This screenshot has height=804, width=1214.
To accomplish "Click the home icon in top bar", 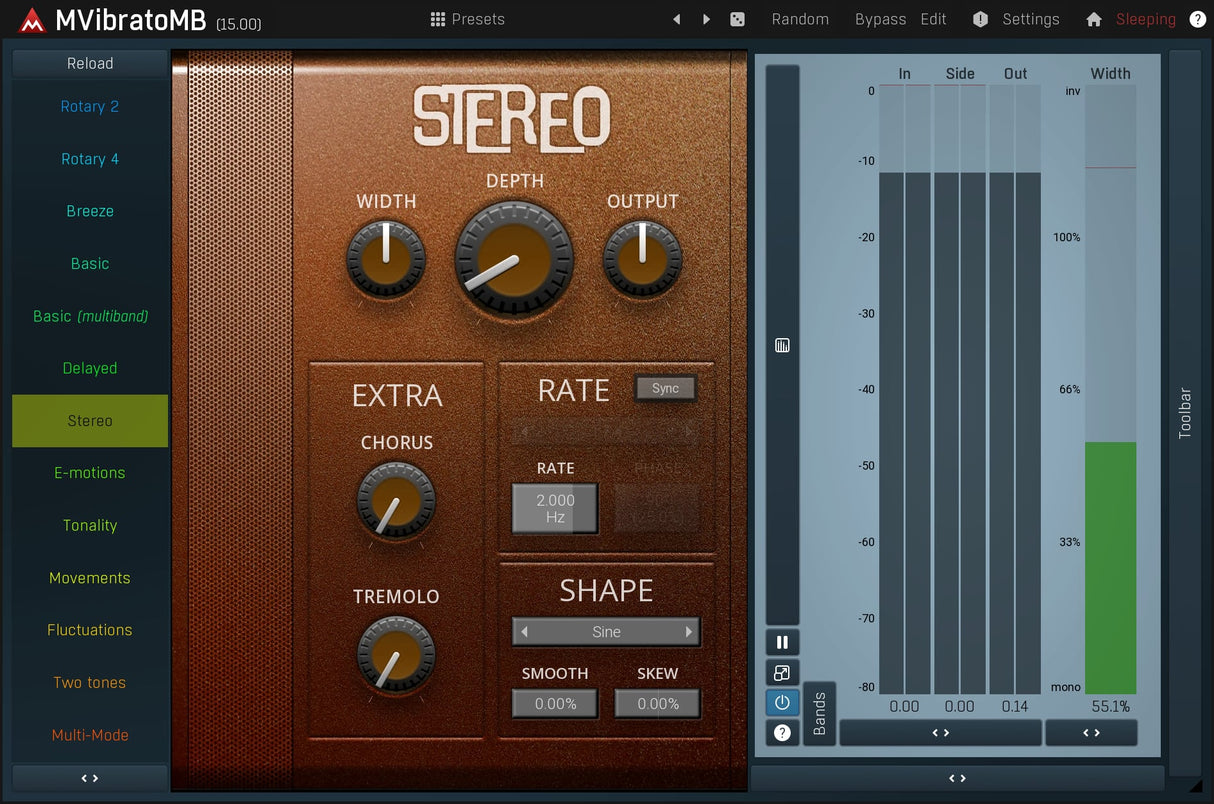I will tap(1094, 19).
